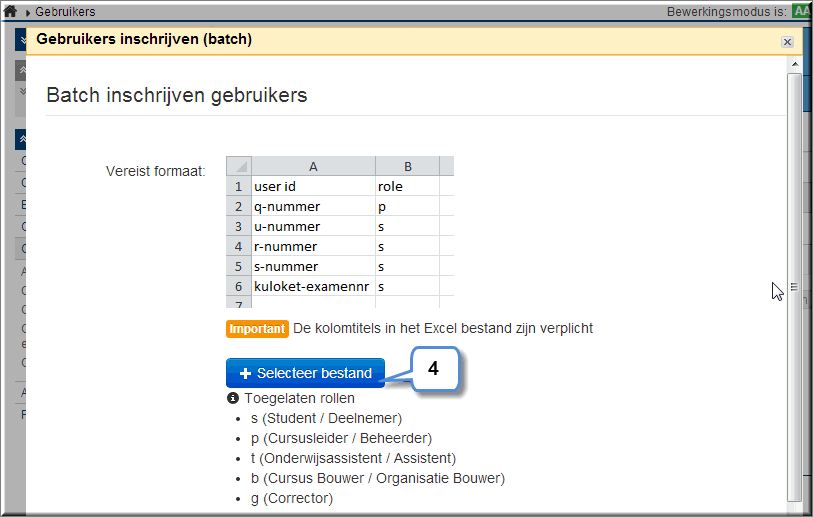This screenshot has height=517, width=813.
Task: Toggle the green Bewerkingsmodus edit mode switch
Action: click(802, 11)
